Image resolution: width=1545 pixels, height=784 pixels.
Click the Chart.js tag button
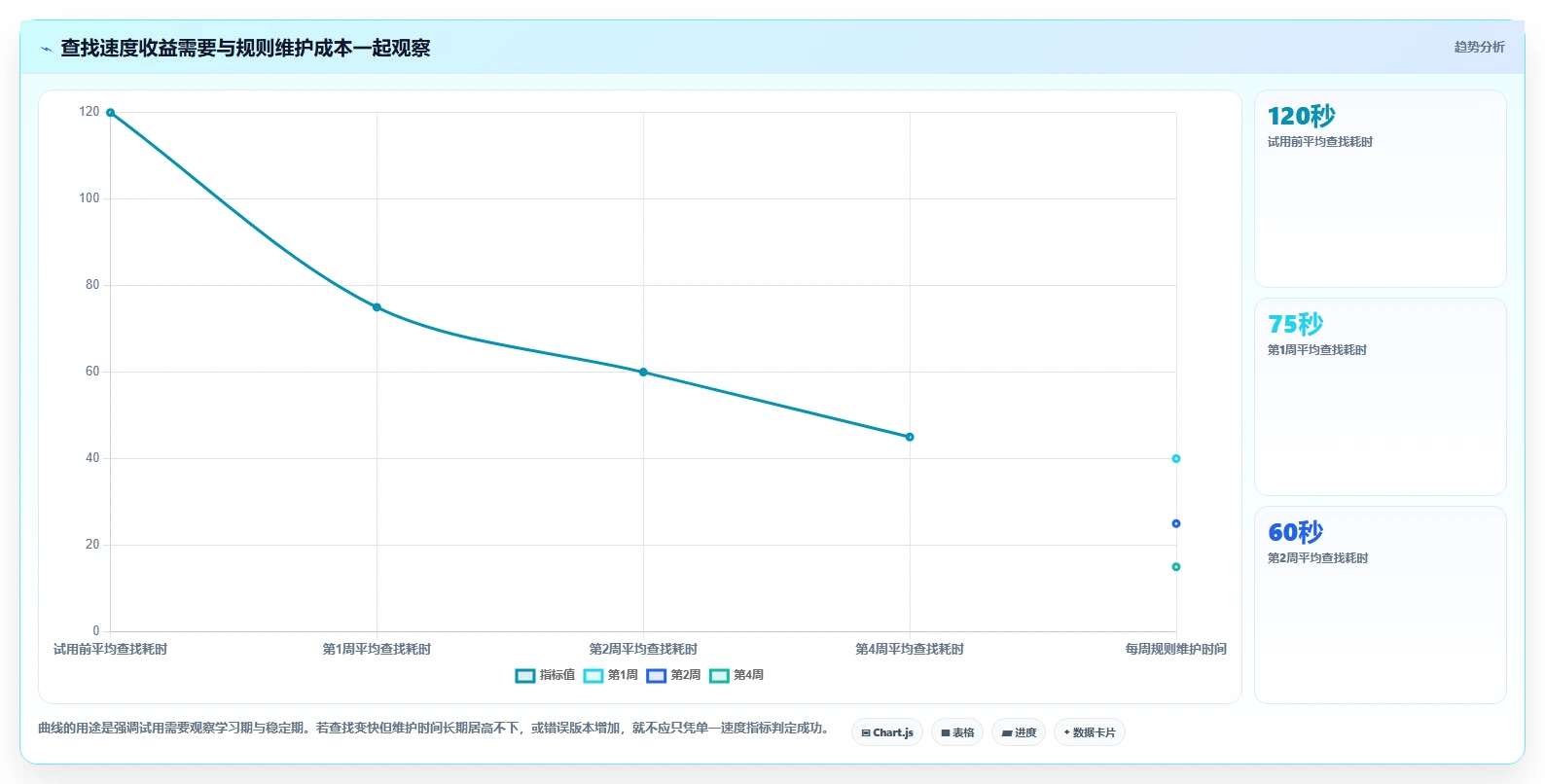pos(887,732)
